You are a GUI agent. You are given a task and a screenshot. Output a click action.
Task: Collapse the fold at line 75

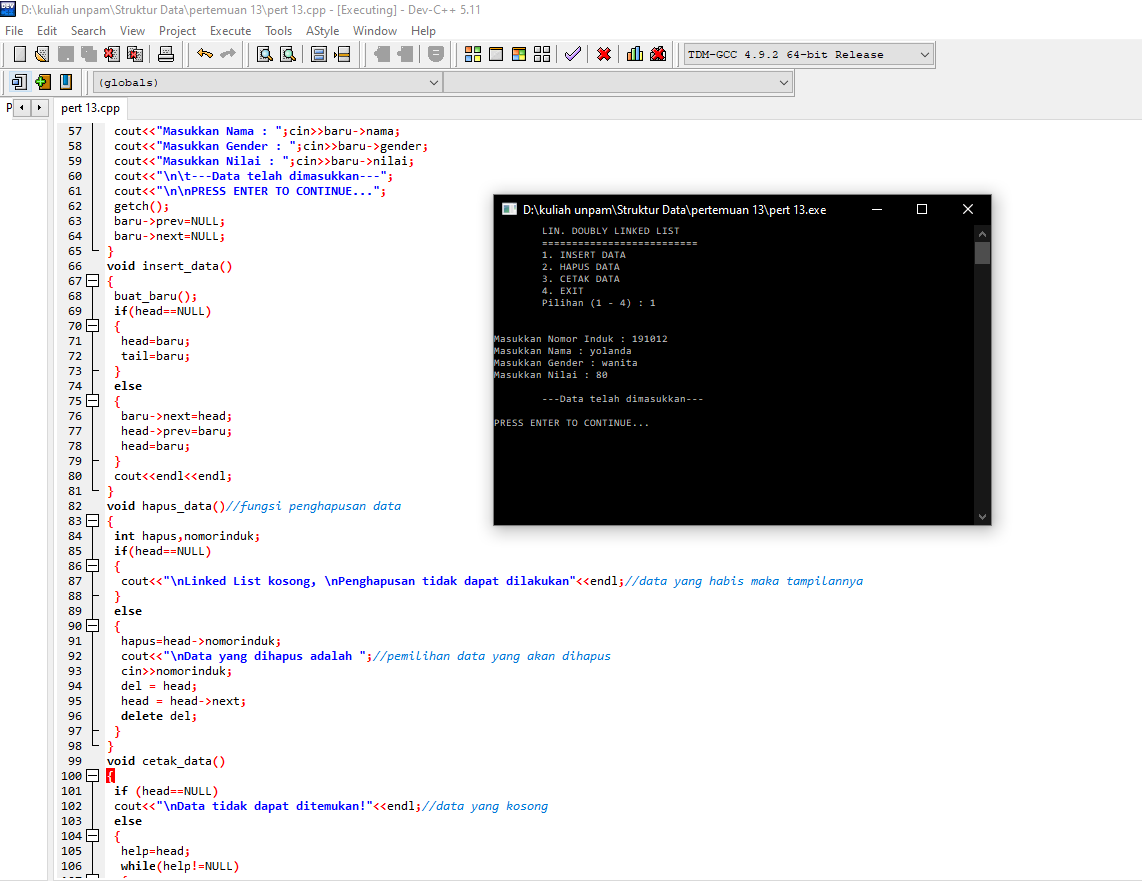[92, 400]
